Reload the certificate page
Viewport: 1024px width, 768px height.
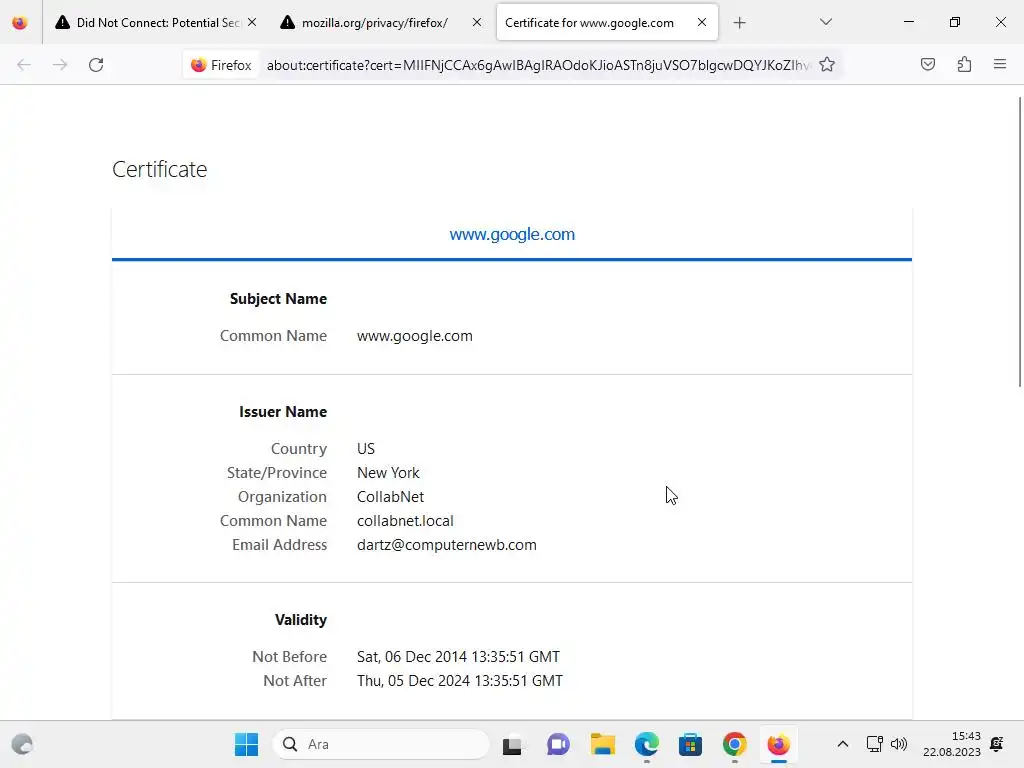(96, 65)
